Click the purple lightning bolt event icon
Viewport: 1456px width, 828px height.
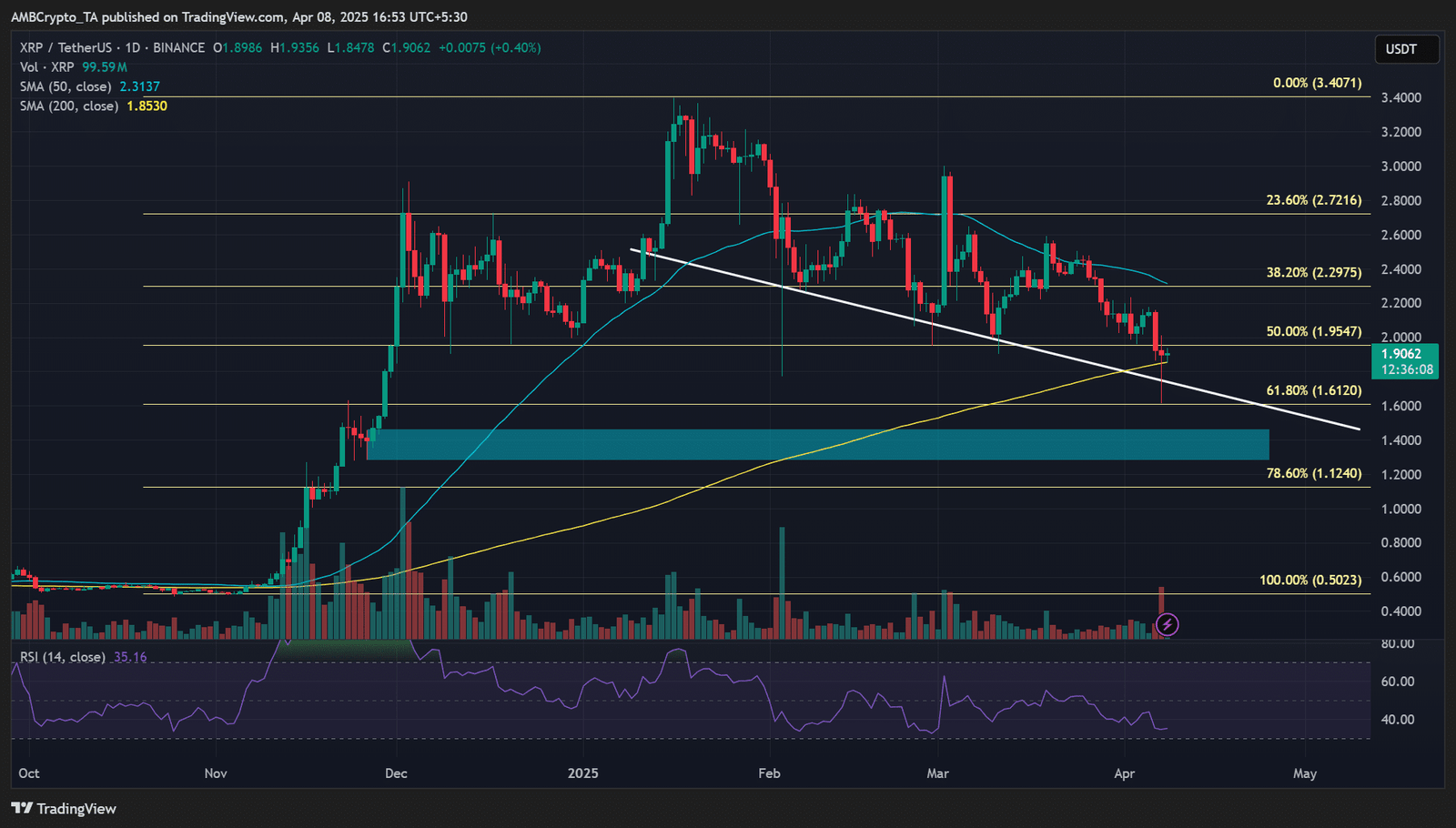(1167, 624)
